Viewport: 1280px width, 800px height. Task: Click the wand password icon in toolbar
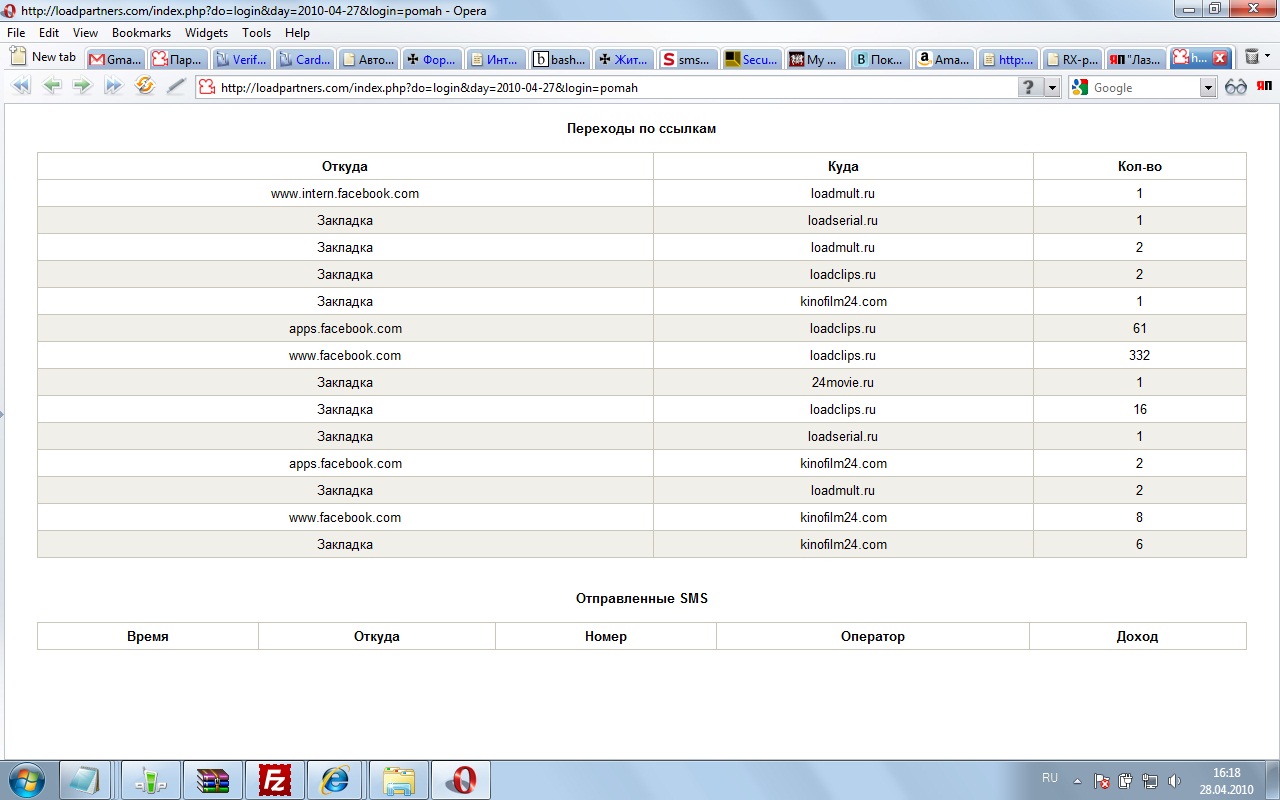point(176,87)
